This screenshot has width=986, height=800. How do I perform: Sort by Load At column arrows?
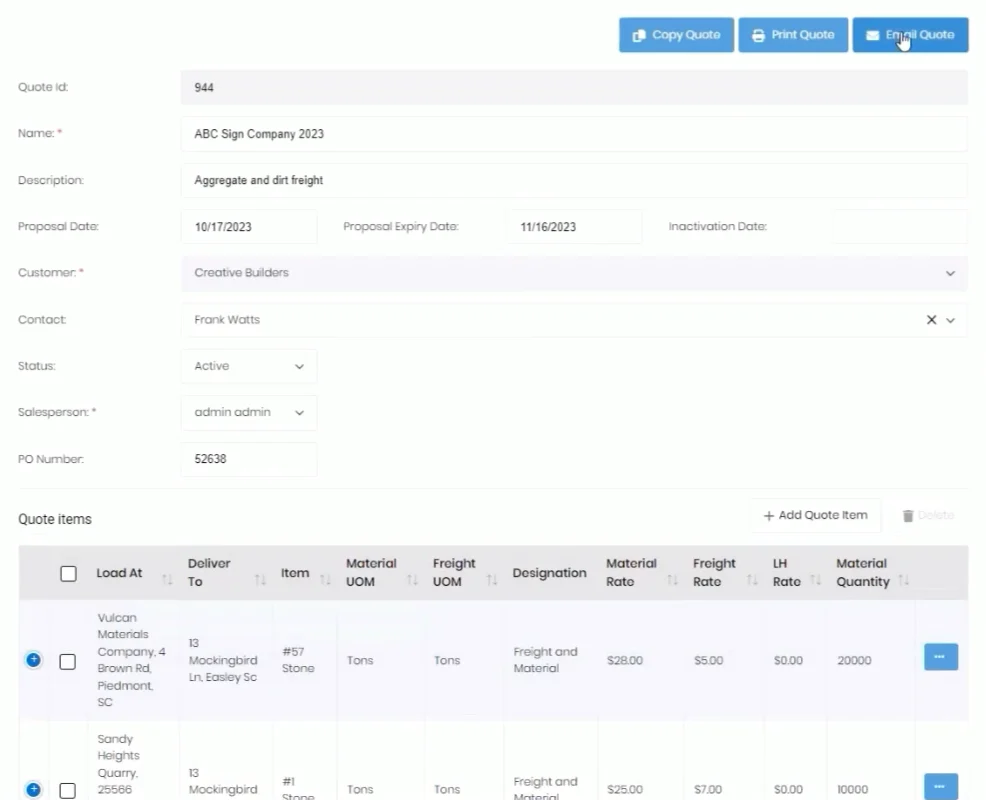click(167, 580)
